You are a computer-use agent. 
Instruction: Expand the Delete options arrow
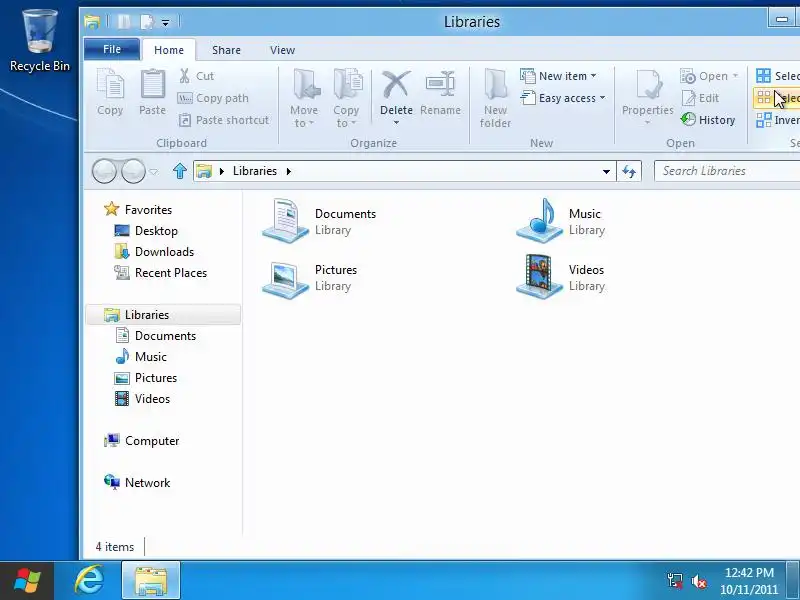pos(396,123)
